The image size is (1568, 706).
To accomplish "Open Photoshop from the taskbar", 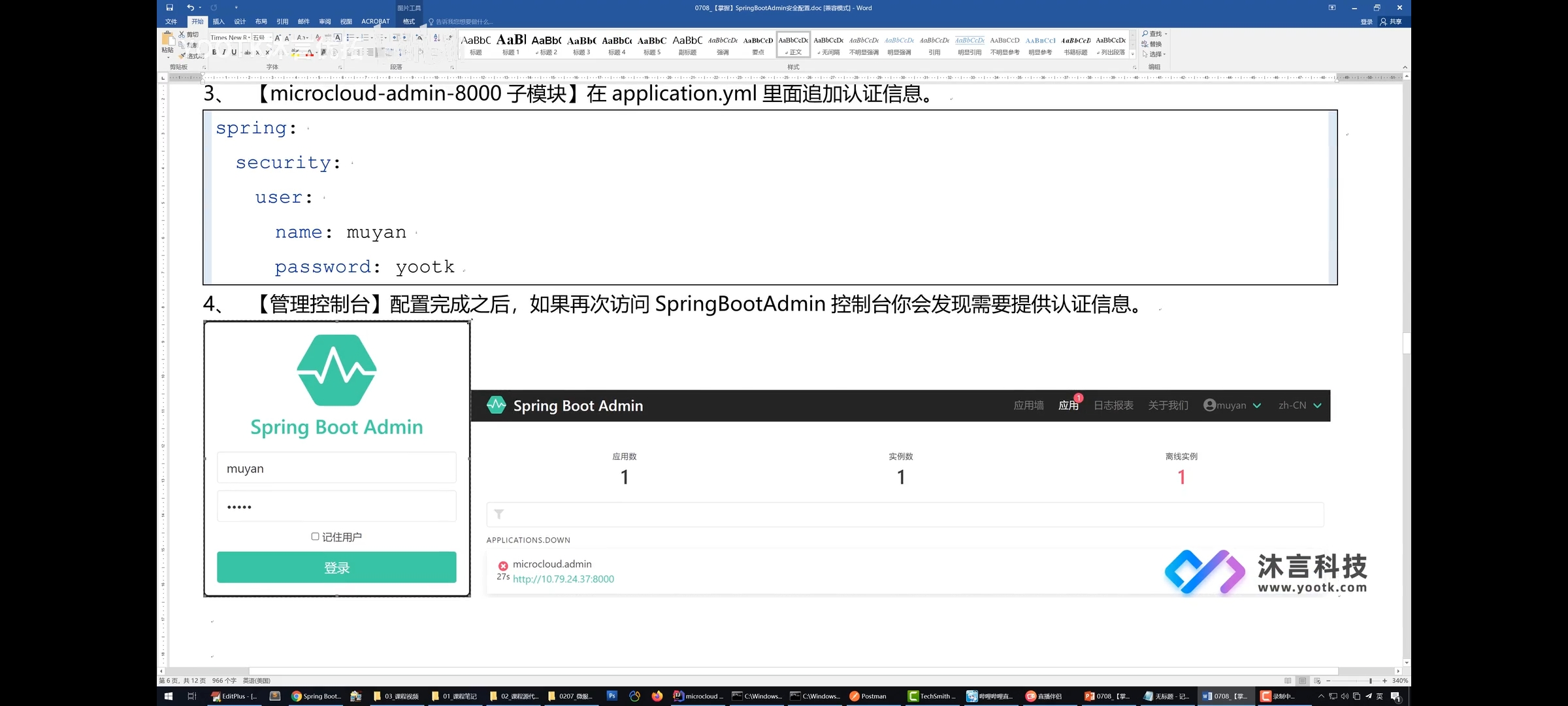I will (x=612, y=696).
